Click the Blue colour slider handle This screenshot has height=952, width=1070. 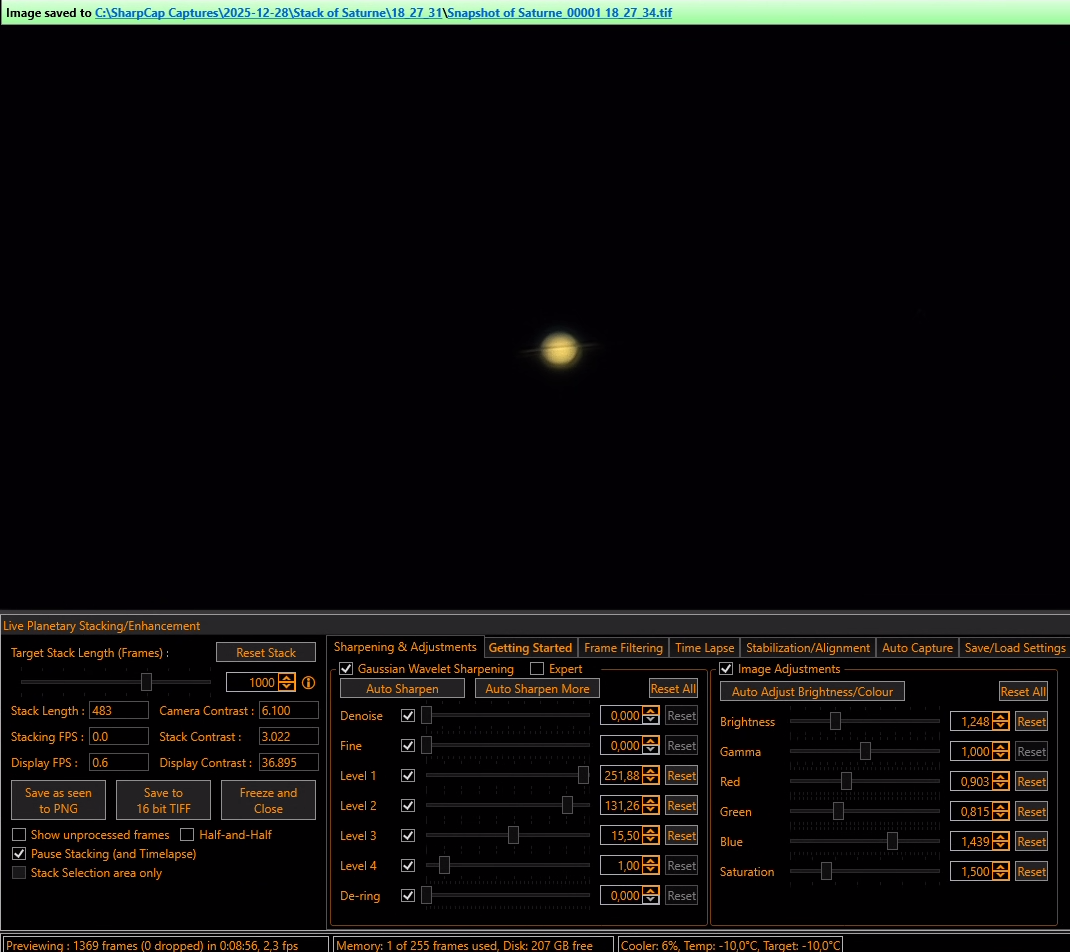tap(892, 841)
